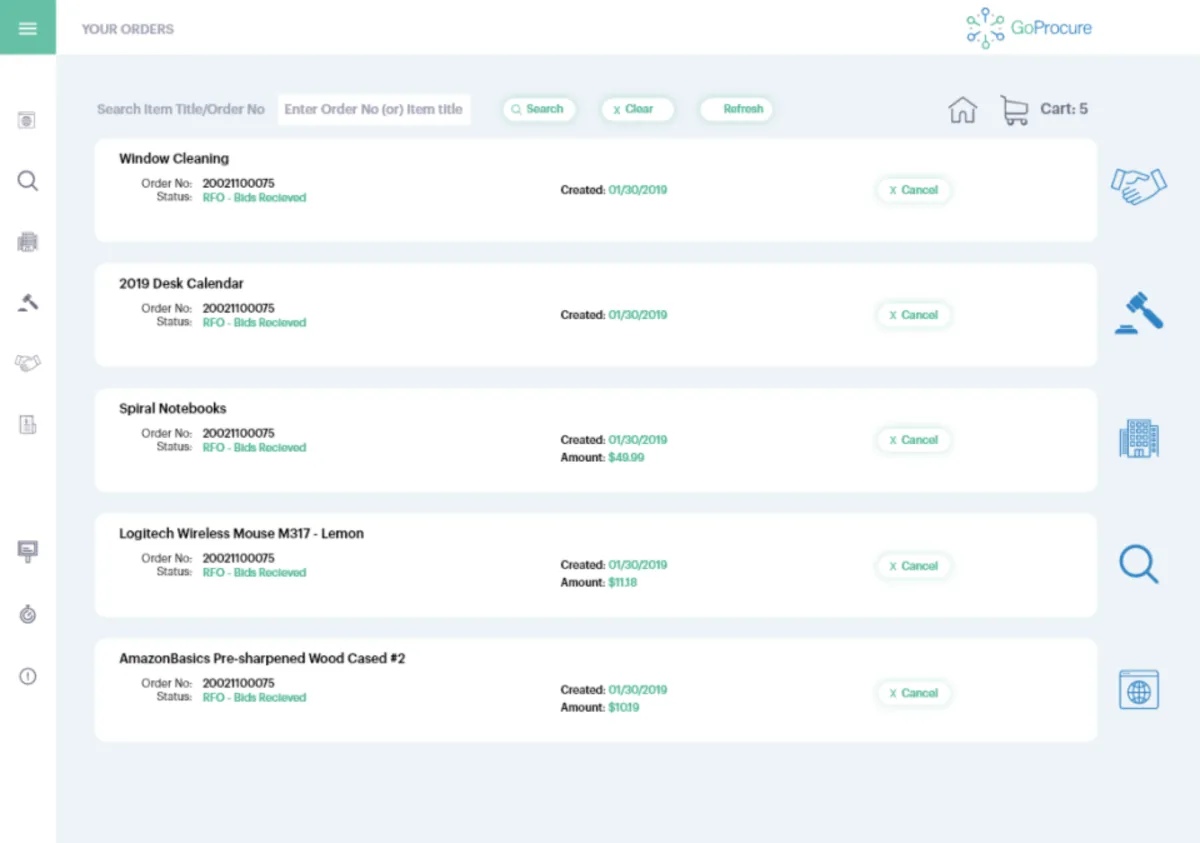The image size is (1200, 843).
Task: Click the info circle icon in left sidebar
Action: [28, 676]
